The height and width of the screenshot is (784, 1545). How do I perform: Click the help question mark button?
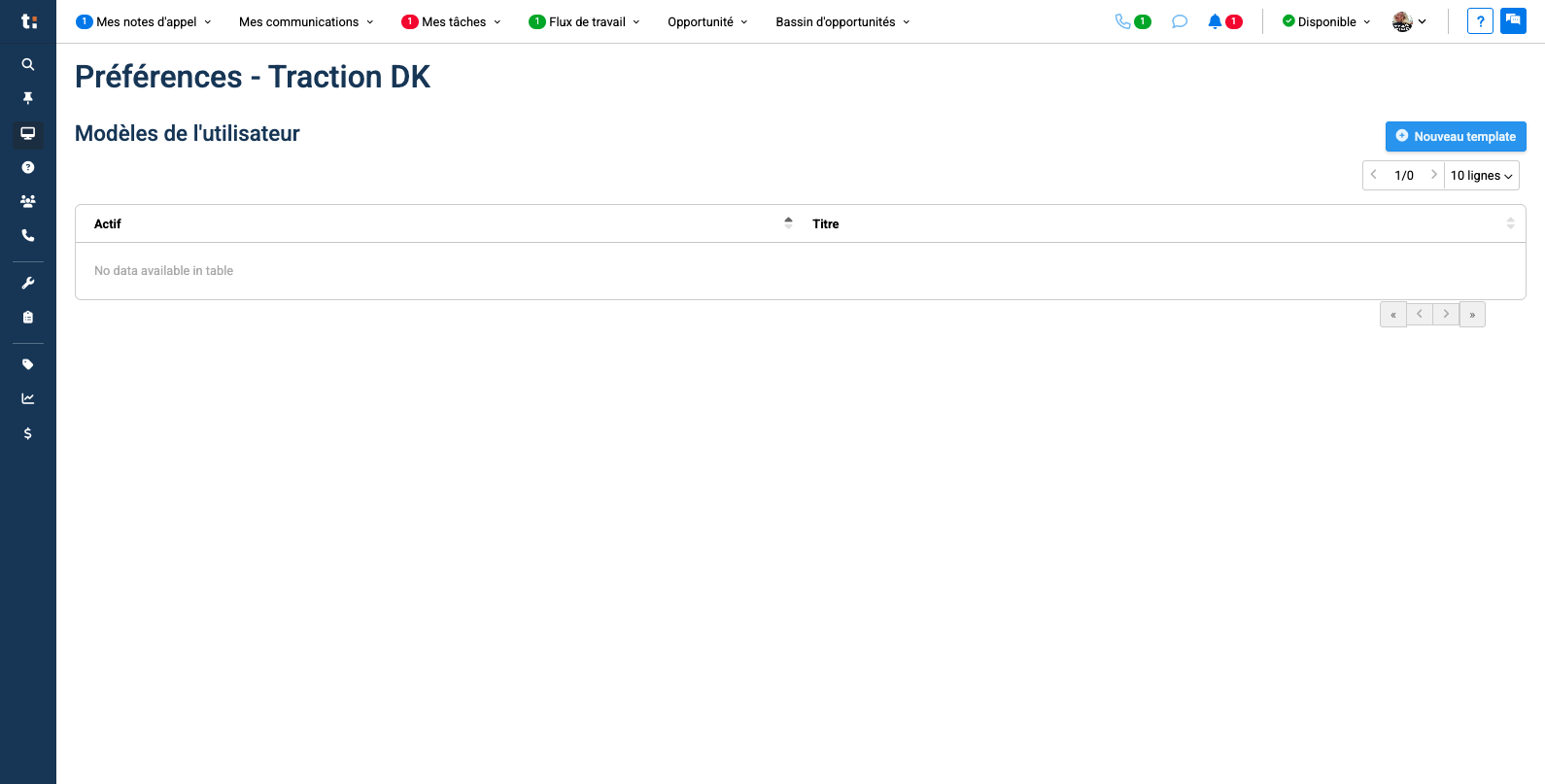pyautogui.click(x=1480, y=20)
